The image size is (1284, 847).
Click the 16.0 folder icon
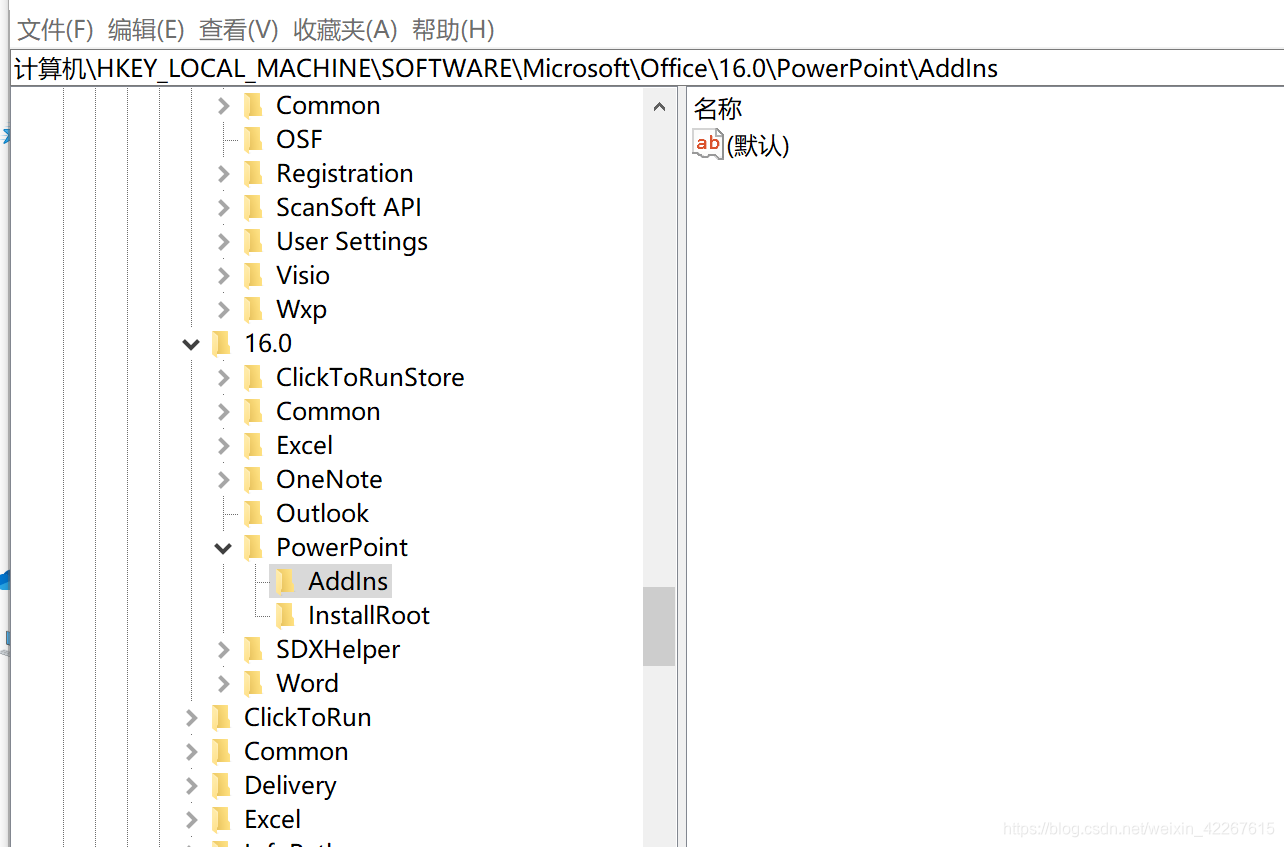click(x=221, y=343)
